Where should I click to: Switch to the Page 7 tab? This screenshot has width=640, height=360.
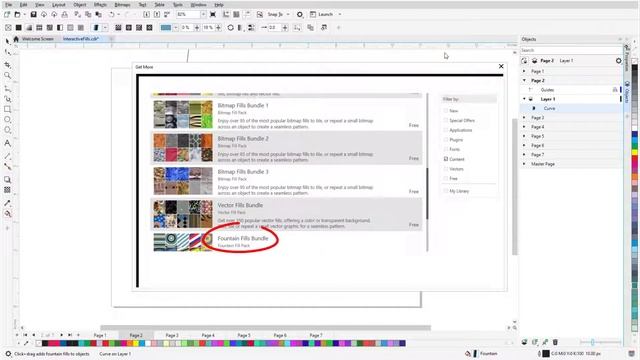pyautogui.click(x=316, y=335)
